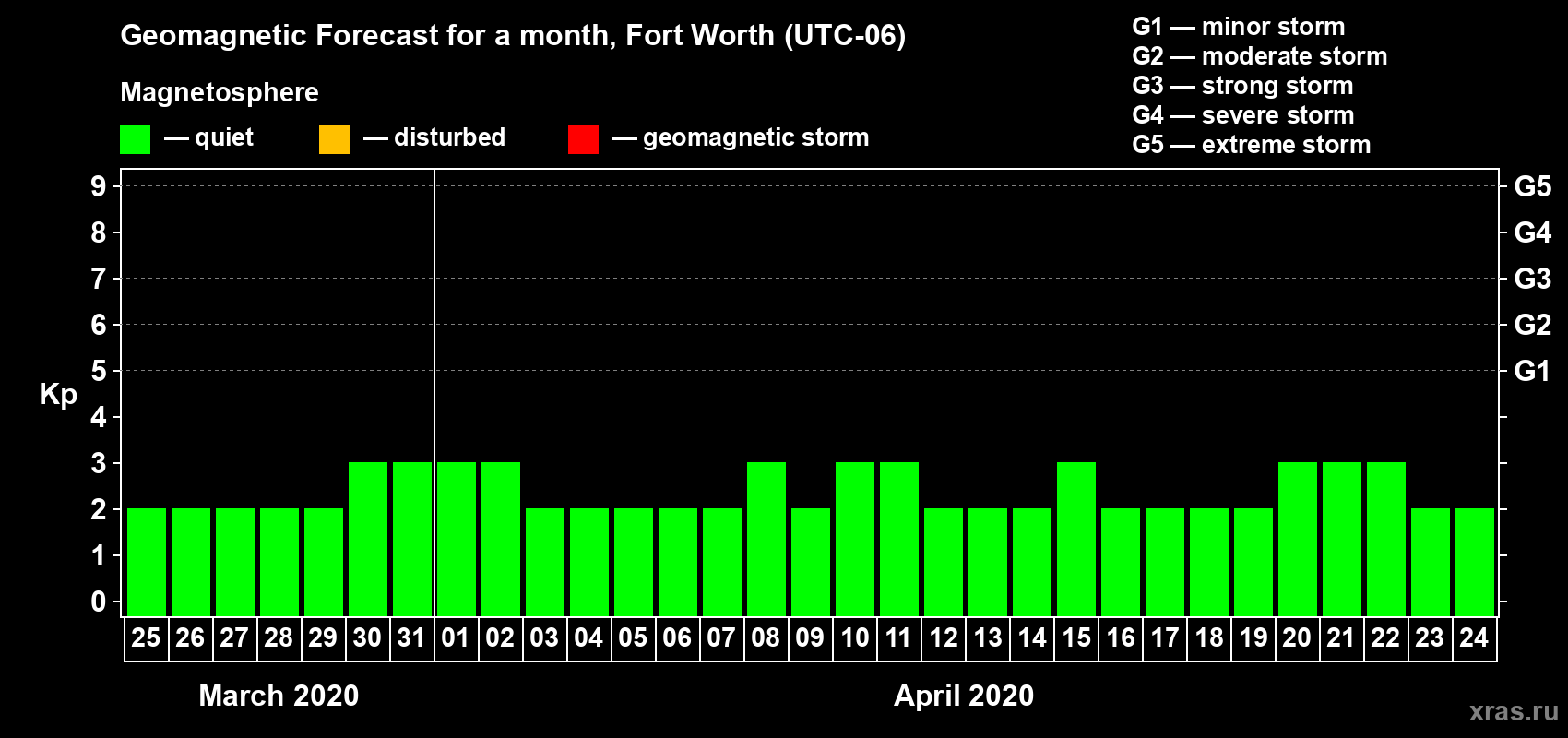
Task: Click the date cell labeled 29
Action: coord(323,638)
